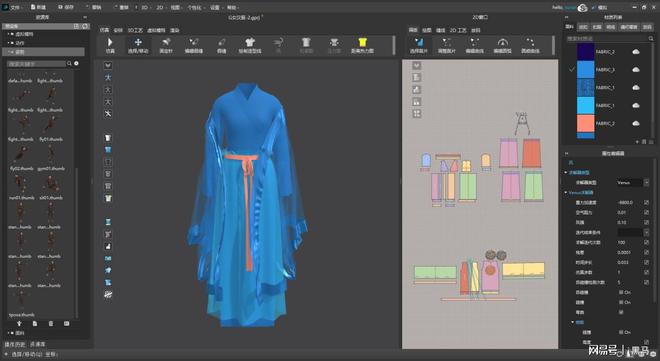Click the Redo button in top bar
This screenshot has width=660, height=361.
pyautogui.click(x=122, y=8)
